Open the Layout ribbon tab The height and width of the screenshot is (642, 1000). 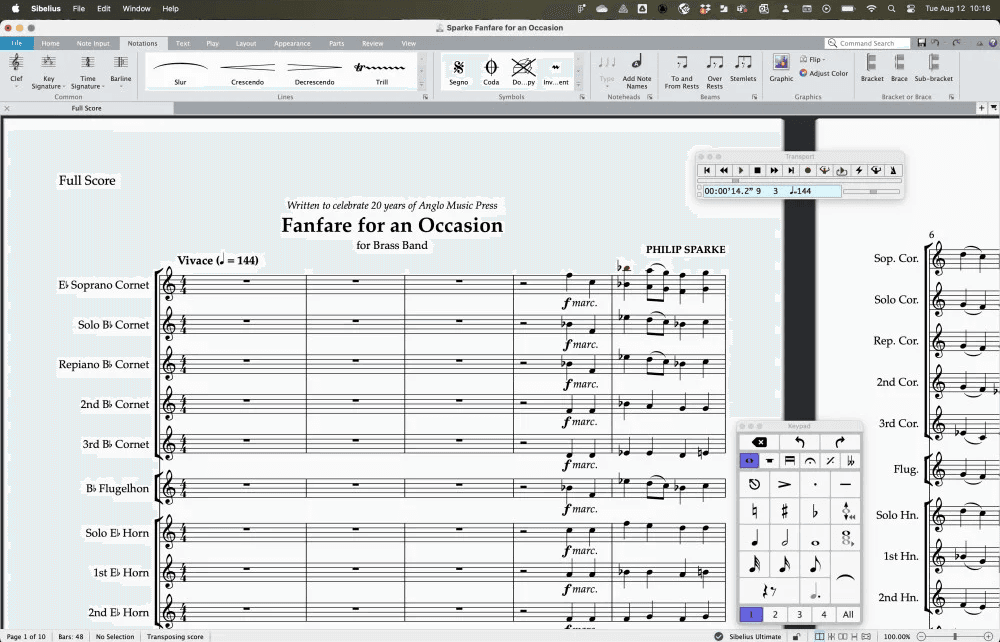[246, 43]
